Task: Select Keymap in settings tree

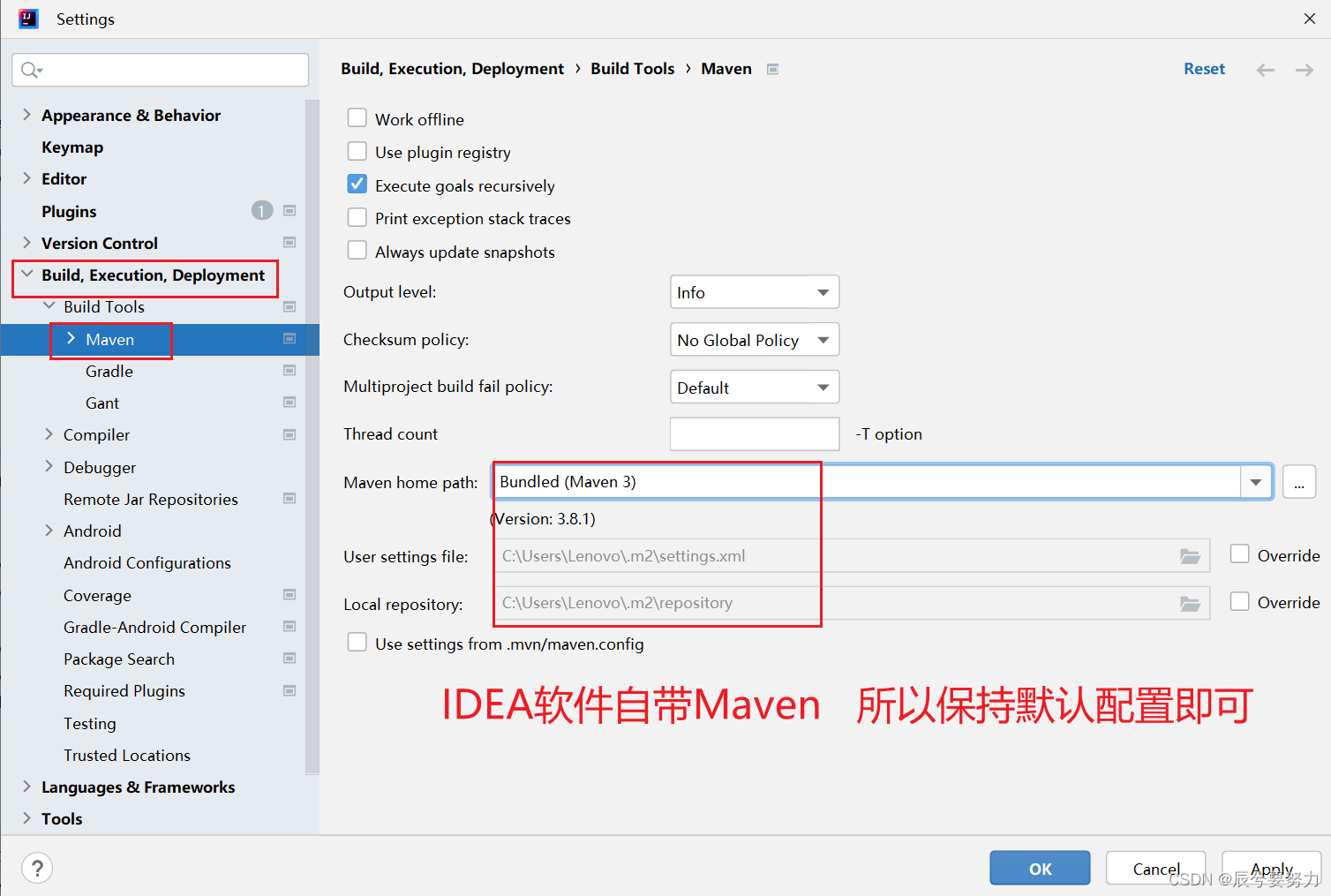Action: [x=72, y=147]
